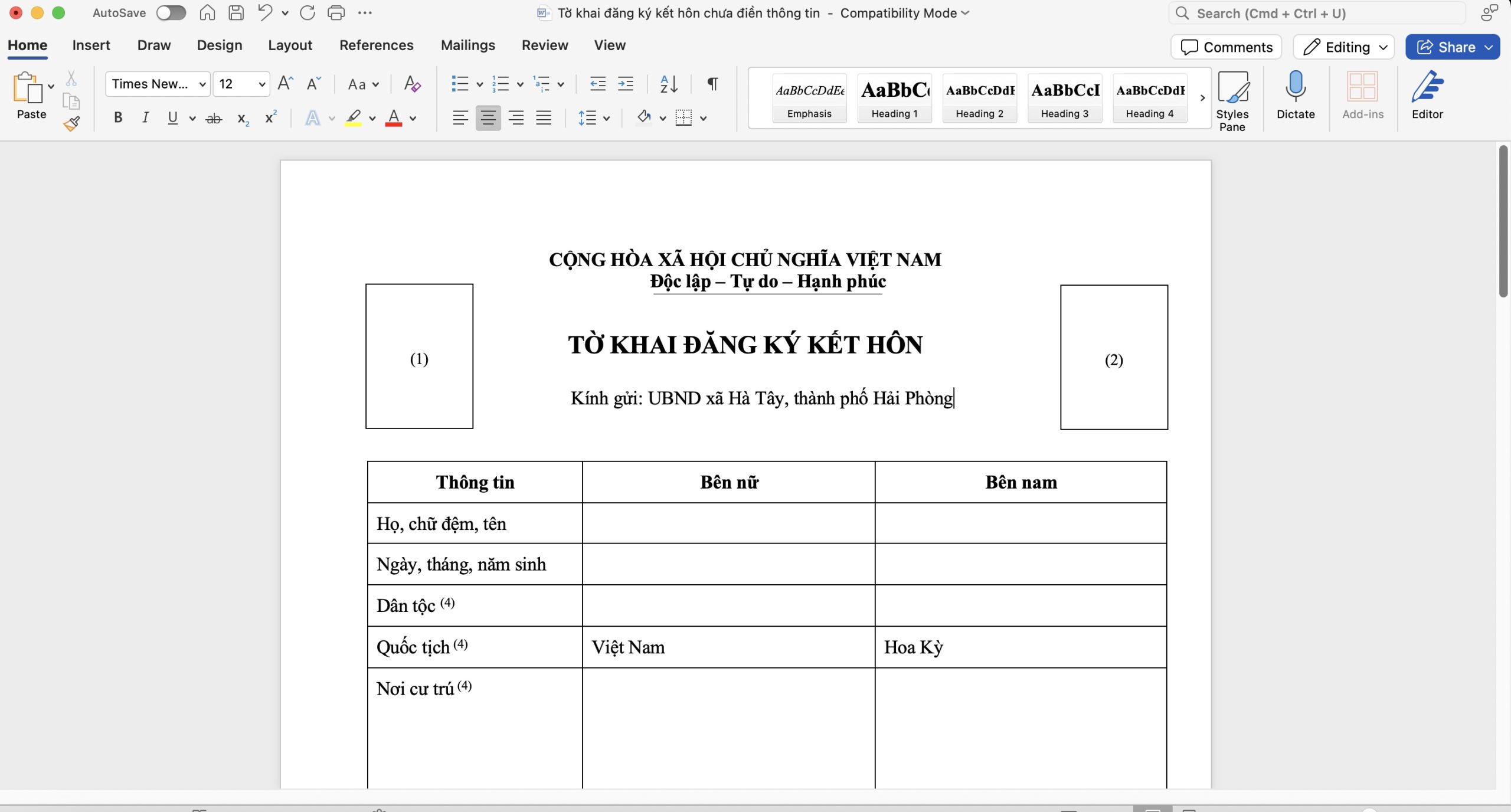Apply yellow text highlight color
1511x812 pixels.
[353, 118]
